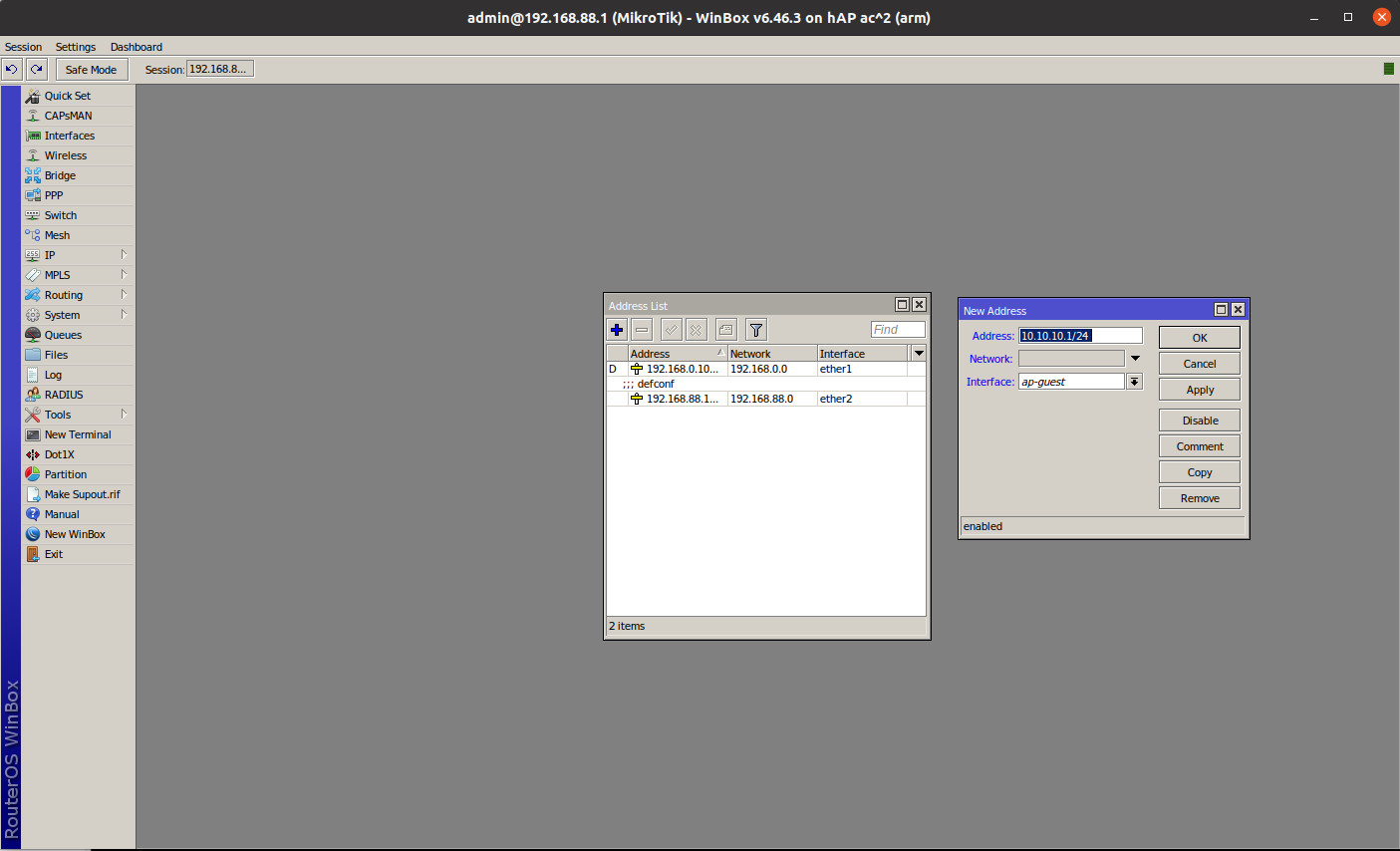Viewport: 1400px width, 851px height.
Task: Open Mesh in sidebar
Action: pyautogui.click(x=78, y=235)
